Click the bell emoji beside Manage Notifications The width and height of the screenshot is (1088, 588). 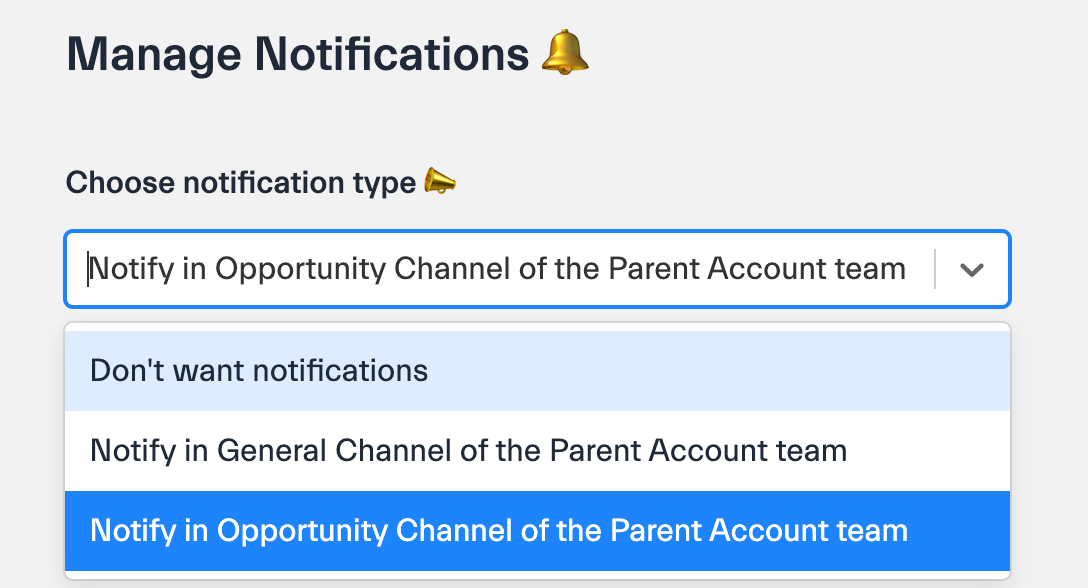click(565, 52)
